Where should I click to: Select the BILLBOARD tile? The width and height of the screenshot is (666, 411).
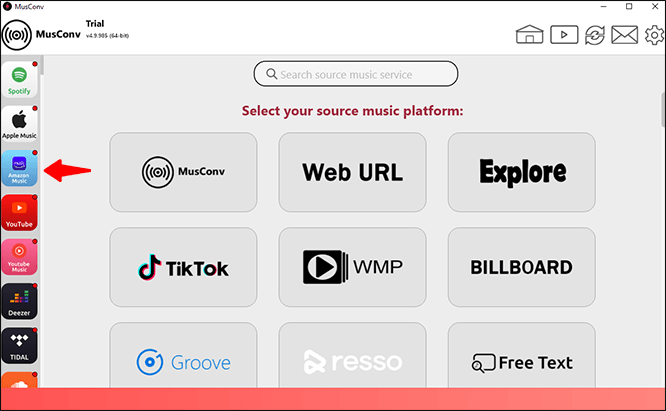tap(522, 267)
